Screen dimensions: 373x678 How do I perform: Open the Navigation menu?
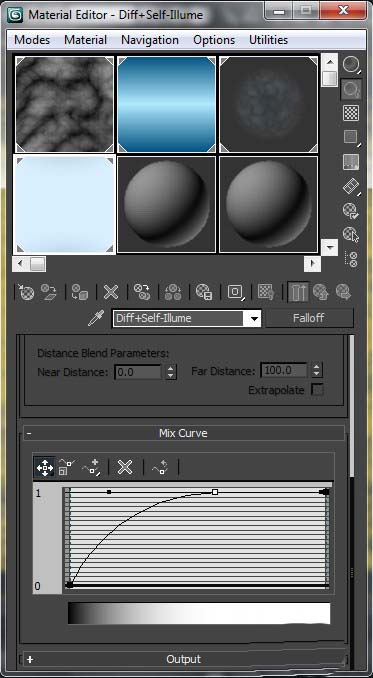(x=150, y=40)
